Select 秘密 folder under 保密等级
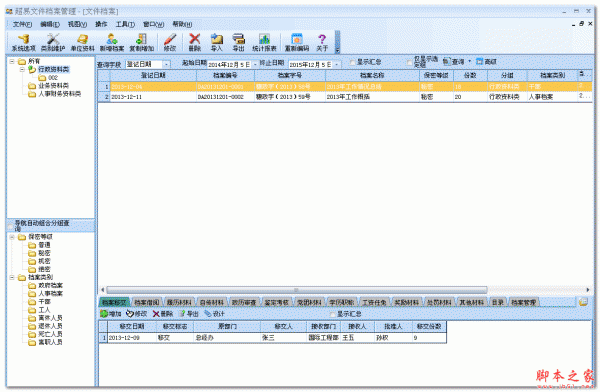Screen dimensions: 600x392 point(44,253)
